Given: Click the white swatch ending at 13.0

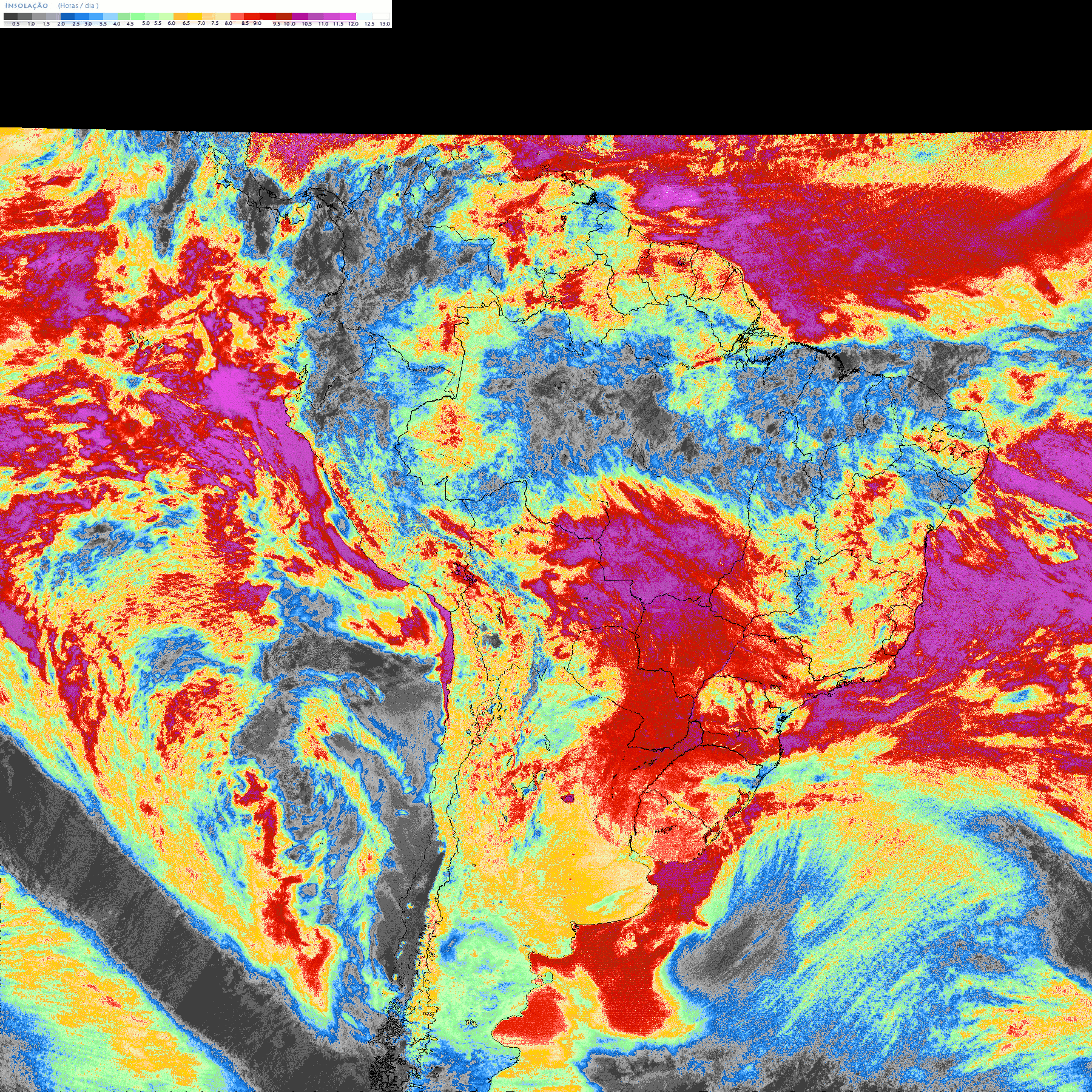Looking at the screenshot, I should (x=381, y=16).
